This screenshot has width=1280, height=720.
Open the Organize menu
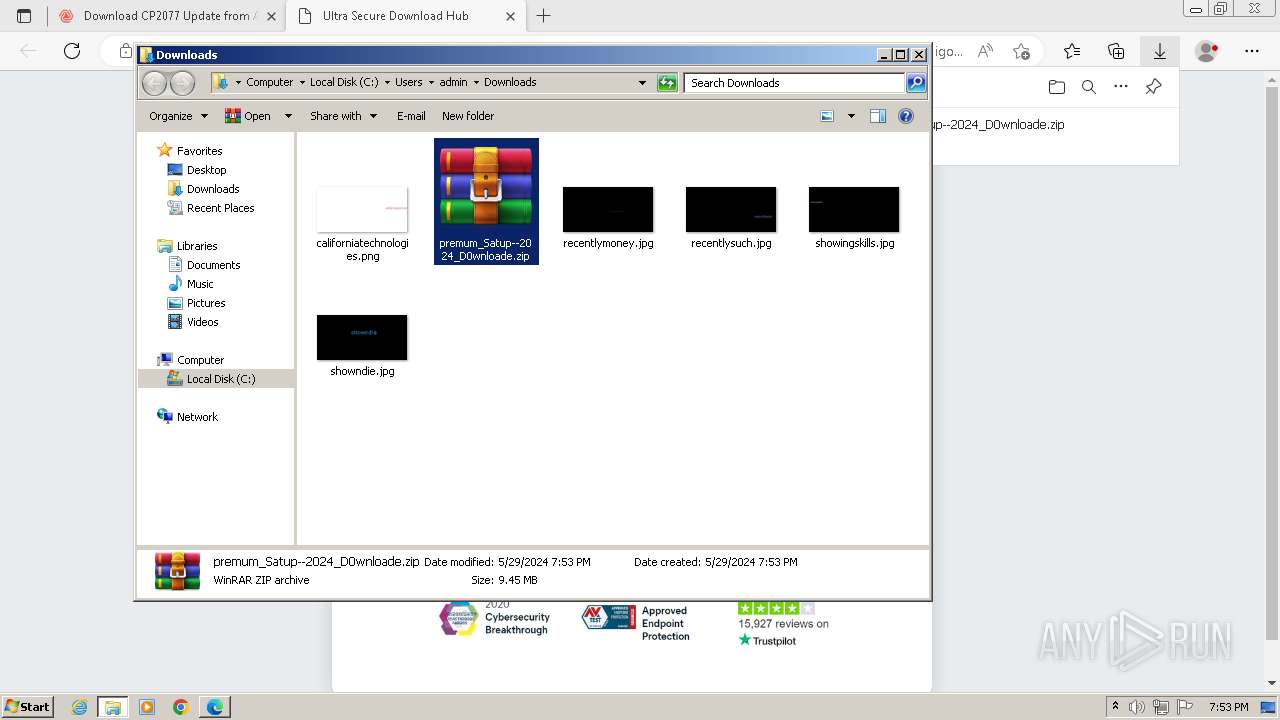(x=178, y=116)
